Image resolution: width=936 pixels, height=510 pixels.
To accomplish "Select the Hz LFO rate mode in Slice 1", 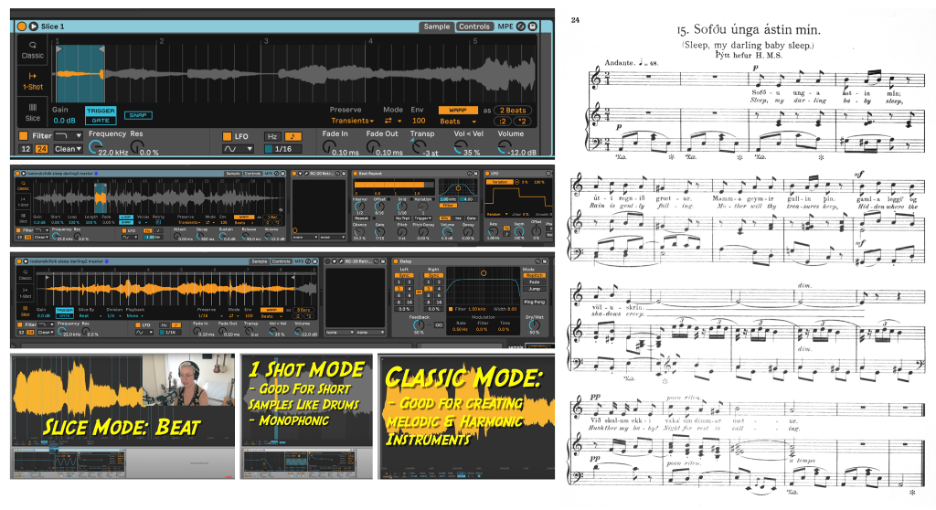I will [x=272, y=136].
